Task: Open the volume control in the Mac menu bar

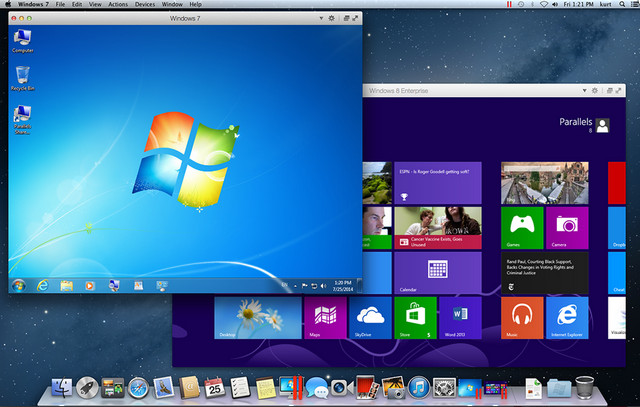Action: (x=555, y=4)
